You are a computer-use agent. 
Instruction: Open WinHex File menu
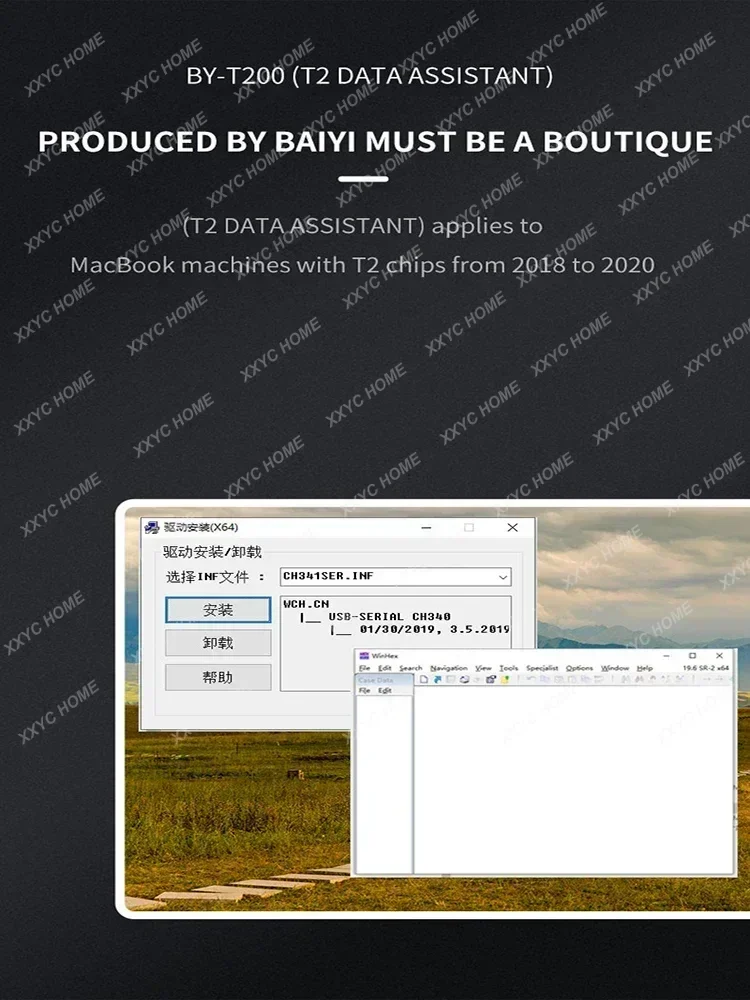364,668
